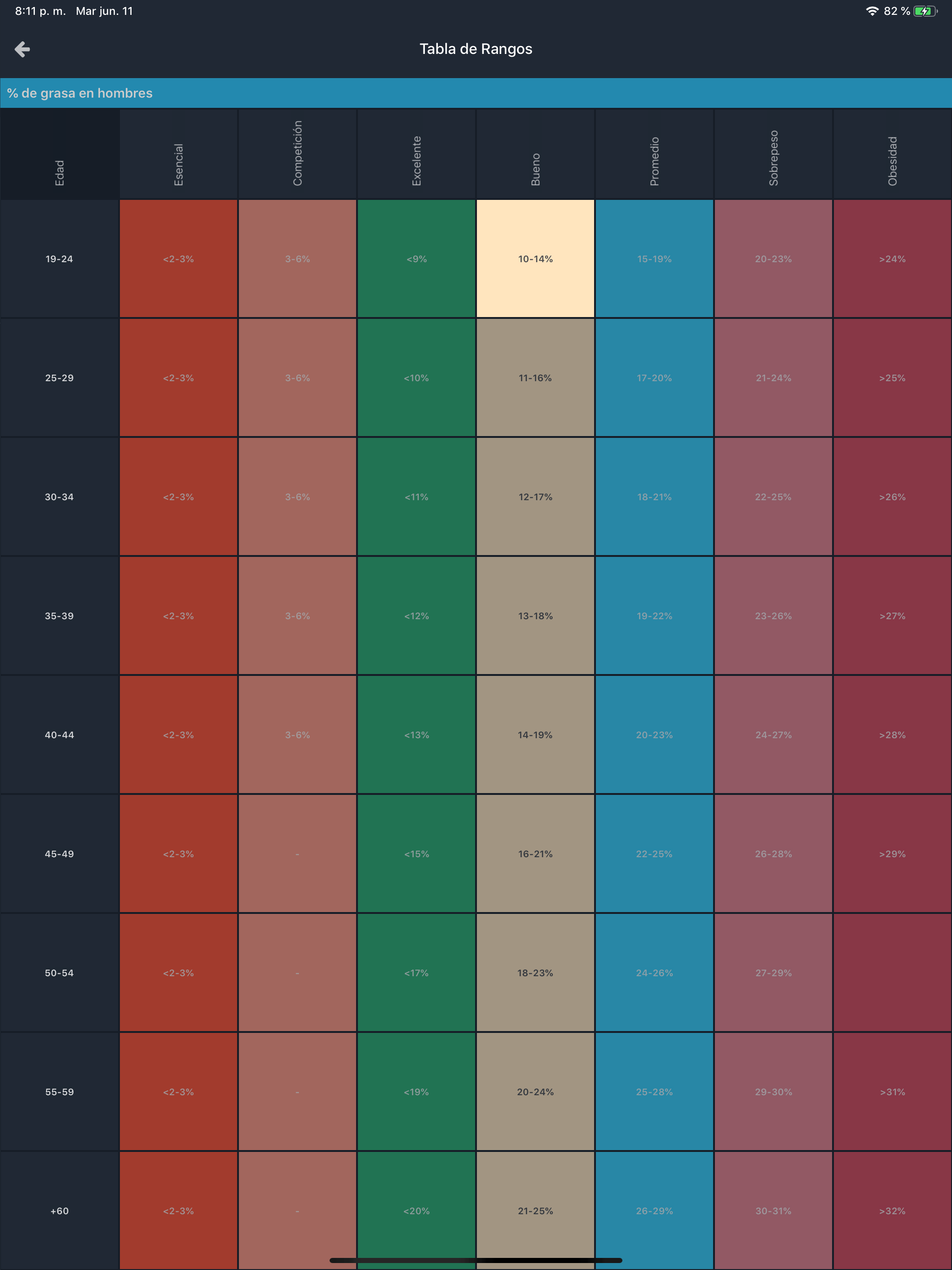The height and width of the screenshot is (1270, 952).
Task: Tap the Wi-Fi status icon
Action: pyautogui.click(x=872, y=12)
